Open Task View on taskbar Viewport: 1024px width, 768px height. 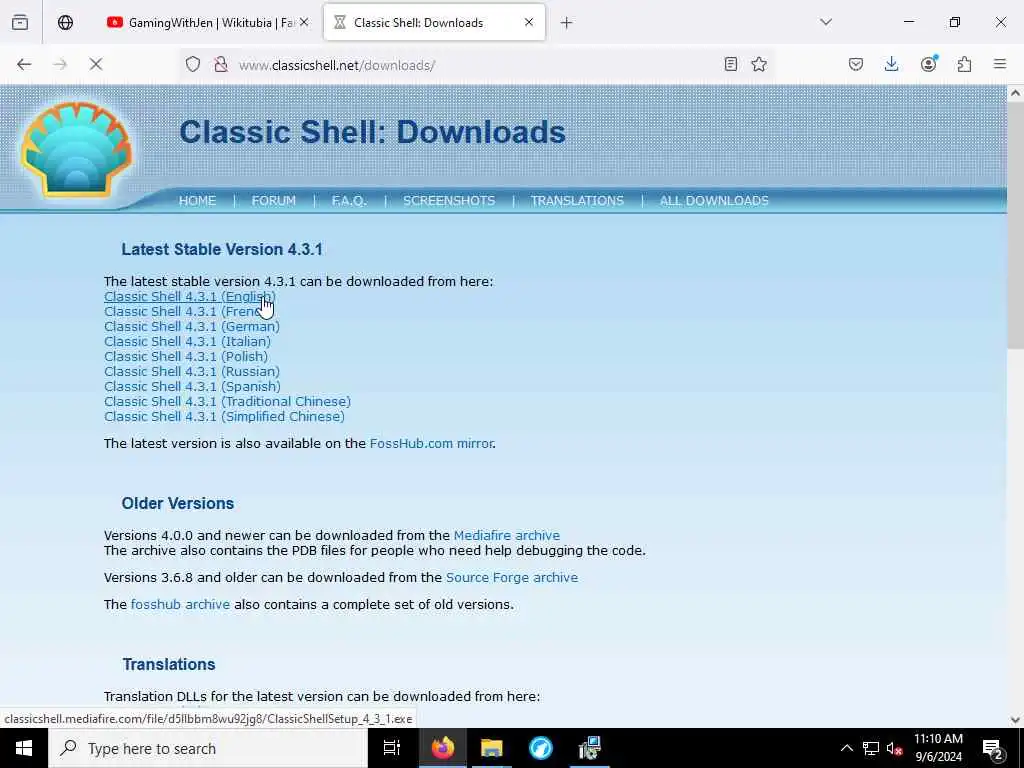[x=392, y=748]
